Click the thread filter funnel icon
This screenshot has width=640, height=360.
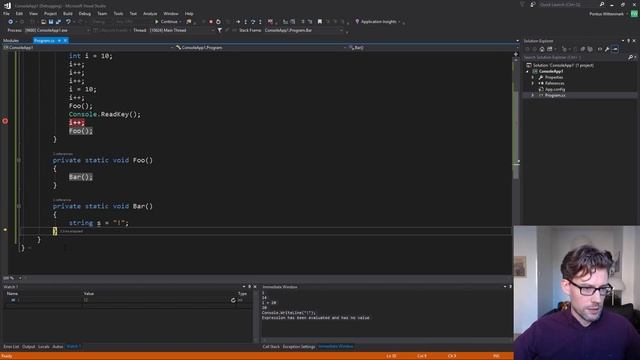(220, 30)
